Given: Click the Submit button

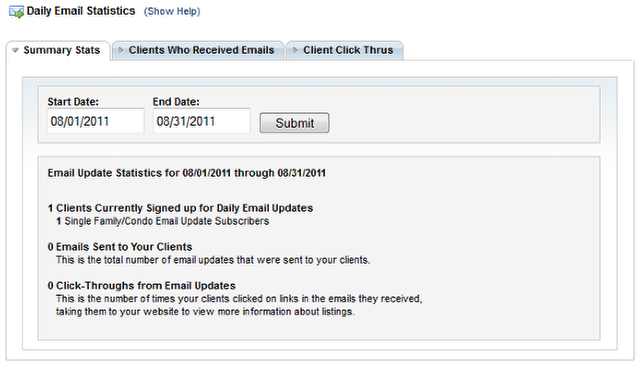Looking at the screenshot, I should pos(294,123).
